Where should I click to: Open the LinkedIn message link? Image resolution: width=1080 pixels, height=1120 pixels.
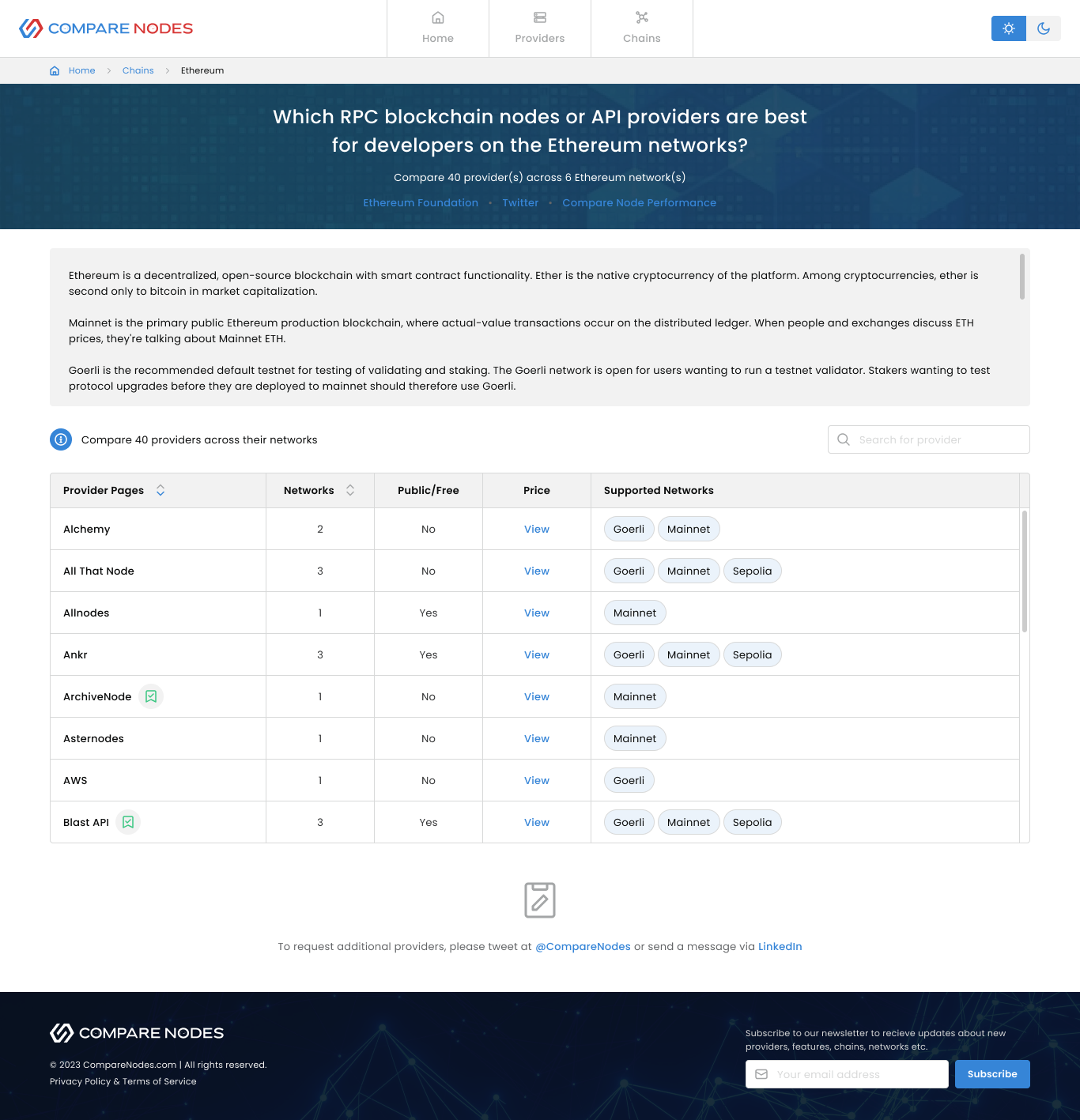coord(780,946)
